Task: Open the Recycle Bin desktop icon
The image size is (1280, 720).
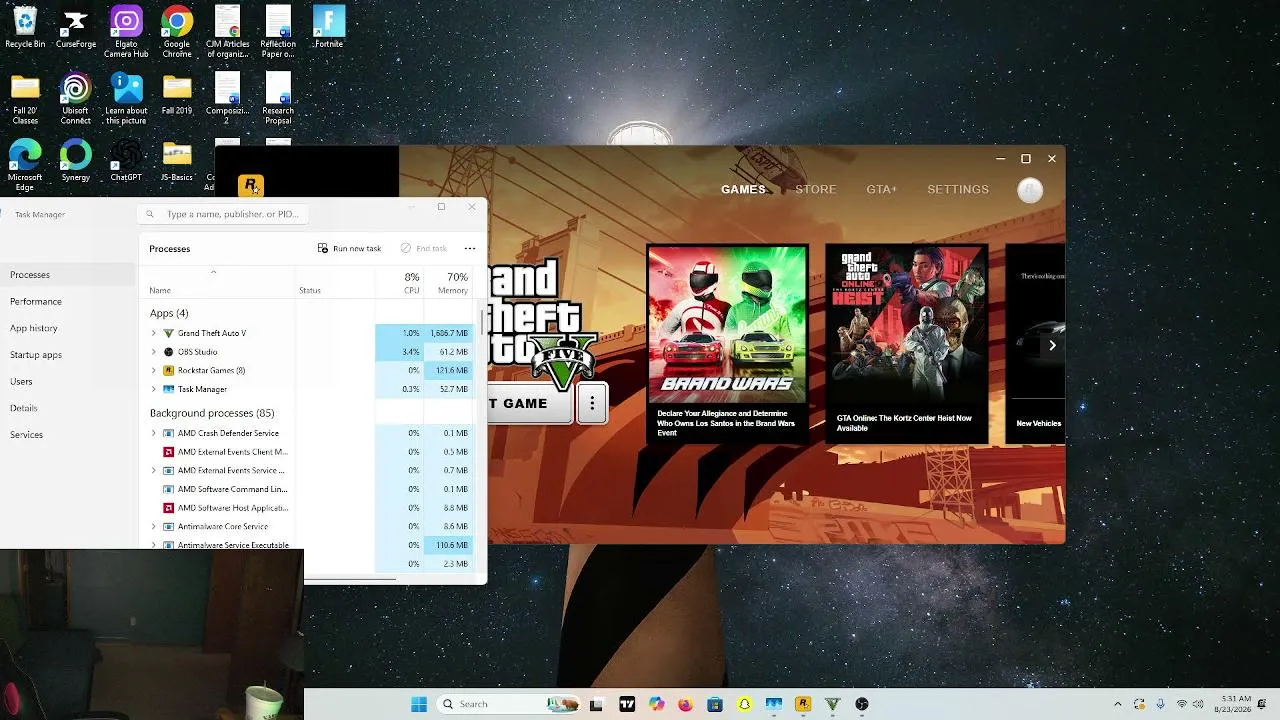Action: (x=25, y=27)
